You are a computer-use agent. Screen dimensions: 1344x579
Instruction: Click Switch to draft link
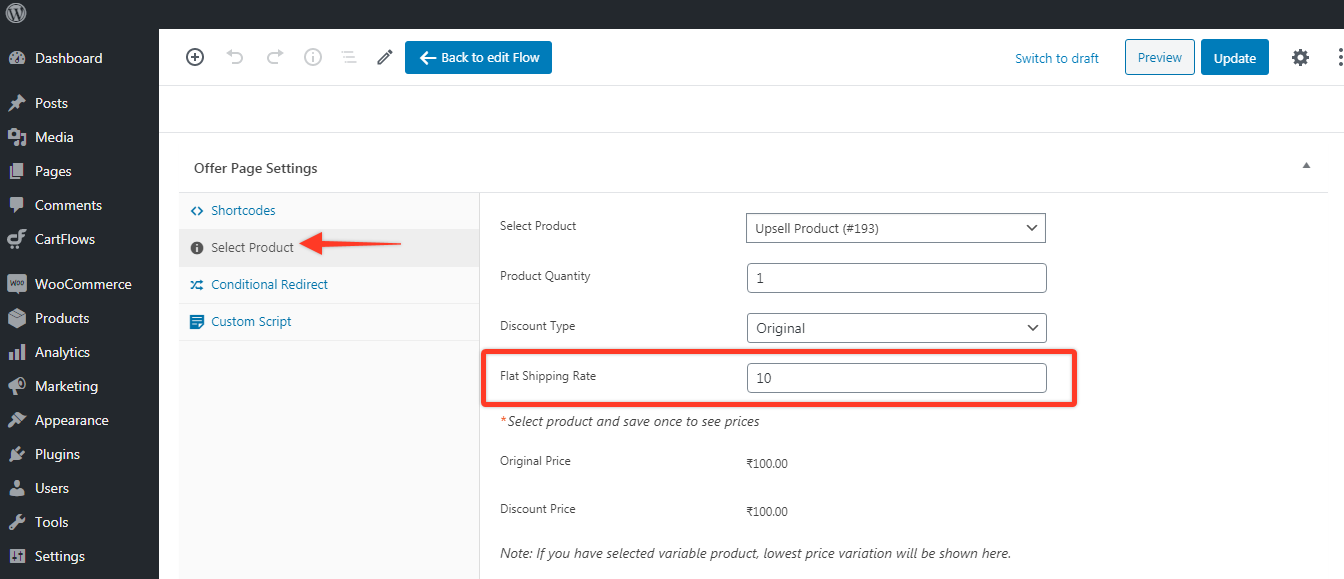pos(1057,58)
